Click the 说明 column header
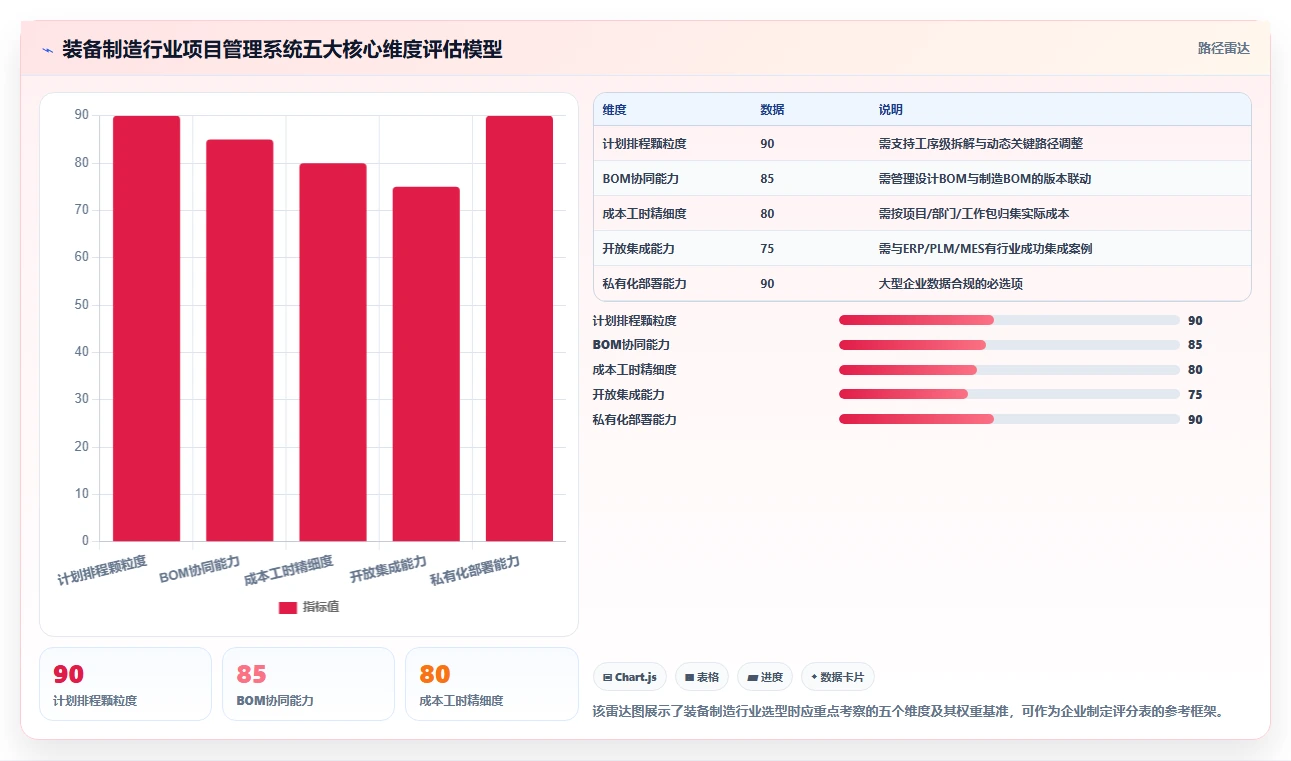The width and height of the screenshot is (1291, 761). 890,110
